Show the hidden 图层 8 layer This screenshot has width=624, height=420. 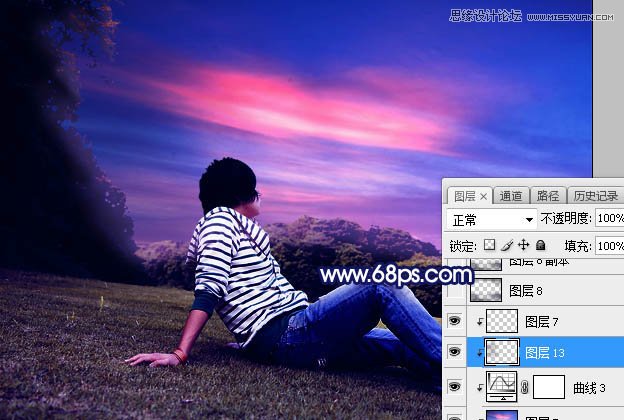(455, 290)
